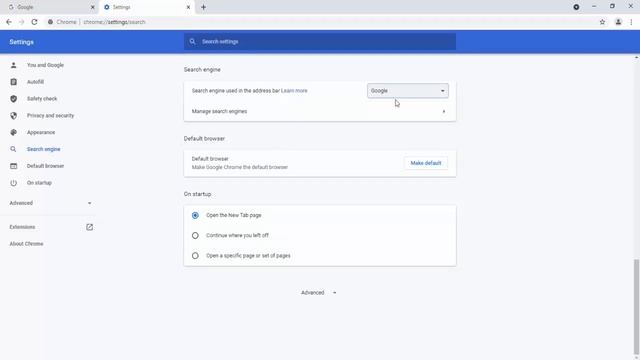640x360 pixels.
Task: Select Continue where you left off
Action: click(195, 236)
